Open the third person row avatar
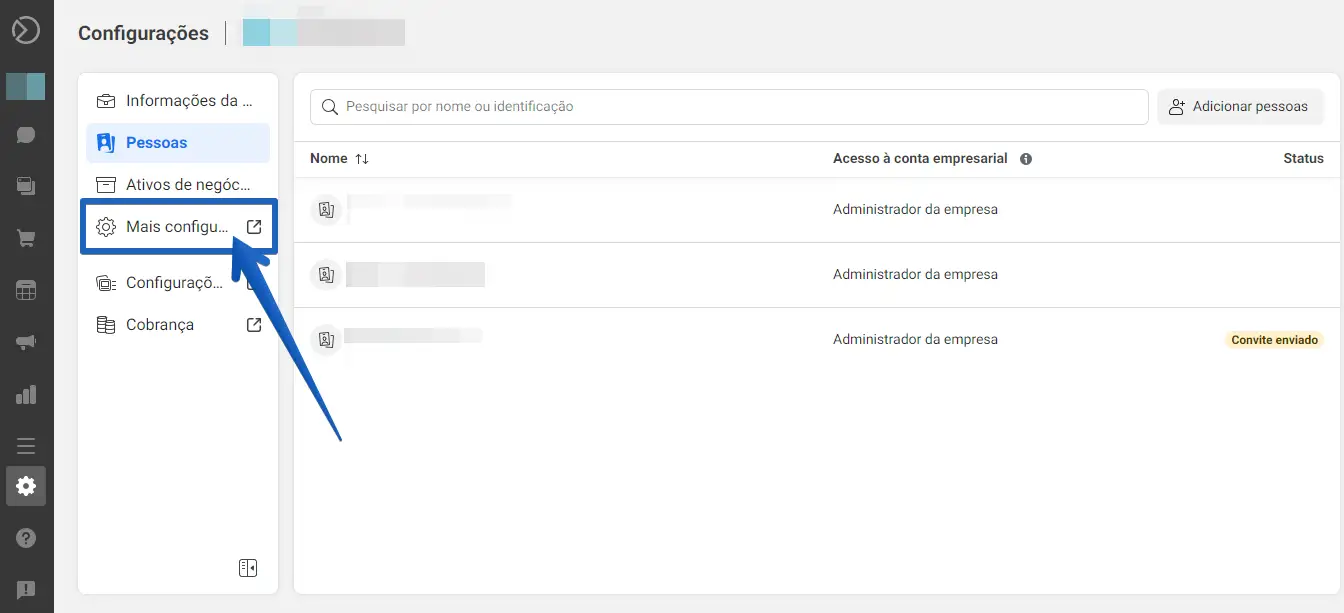Screen dimensions: 1344x613 pyautogui.click(x=326, y=339)
